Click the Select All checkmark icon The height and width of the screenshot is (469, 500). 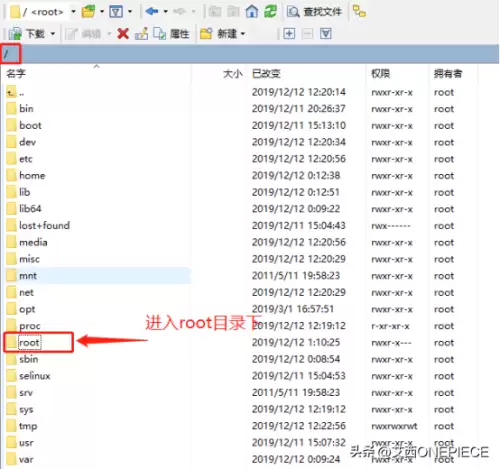pos(326,34)
